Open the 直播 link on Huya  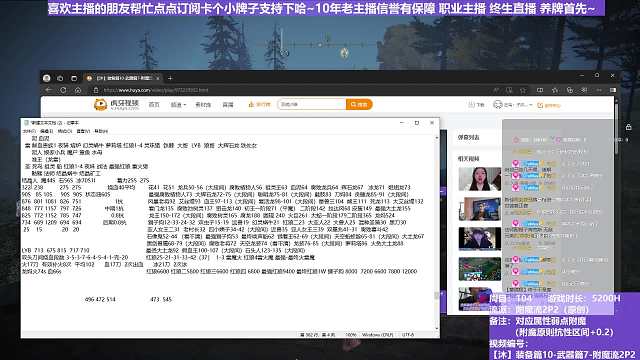[228, 105]
